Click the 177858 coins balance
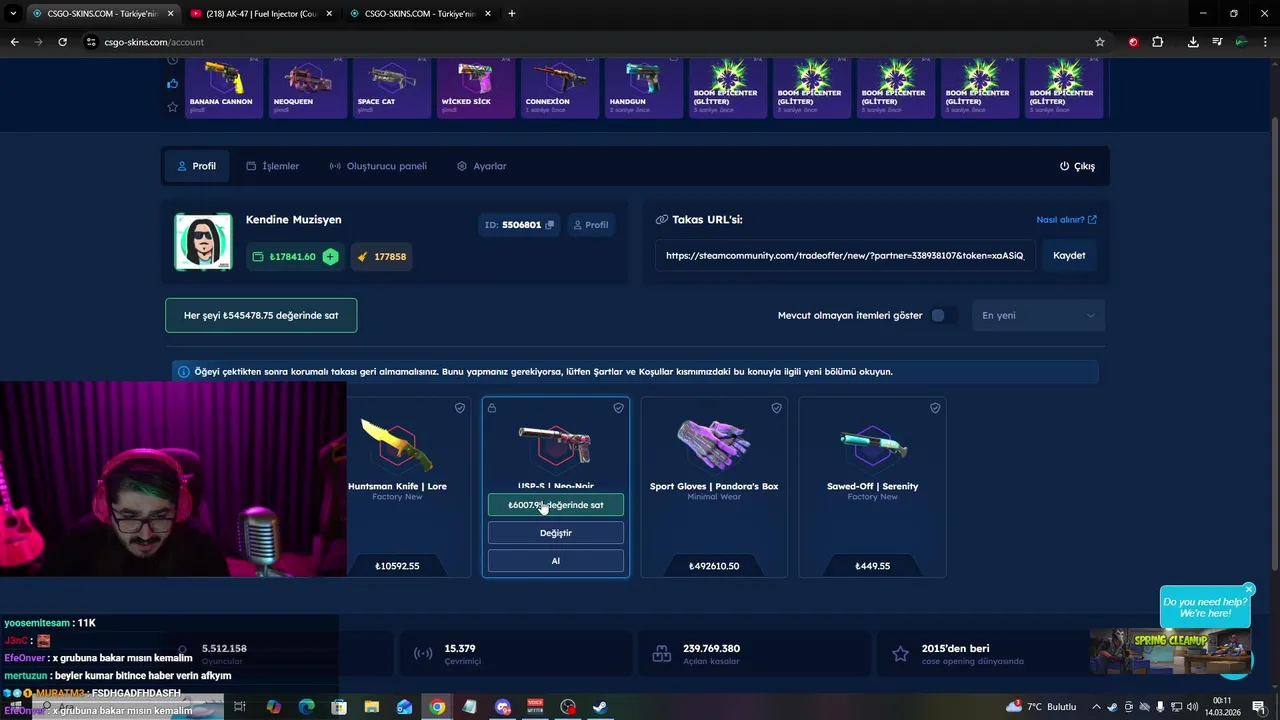The height and width of the screenshot is (720, 1280). point(382,257)
